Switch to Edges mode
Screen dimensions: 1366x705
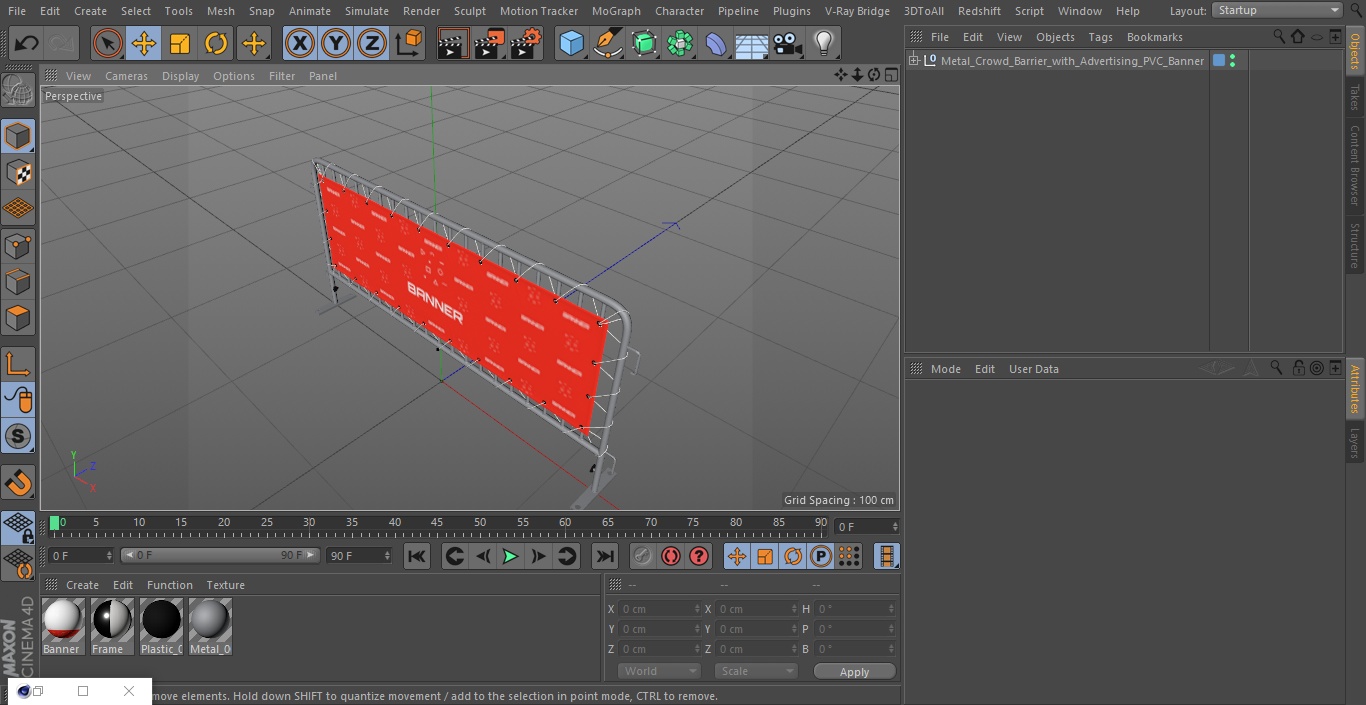[x=18, y=282]
